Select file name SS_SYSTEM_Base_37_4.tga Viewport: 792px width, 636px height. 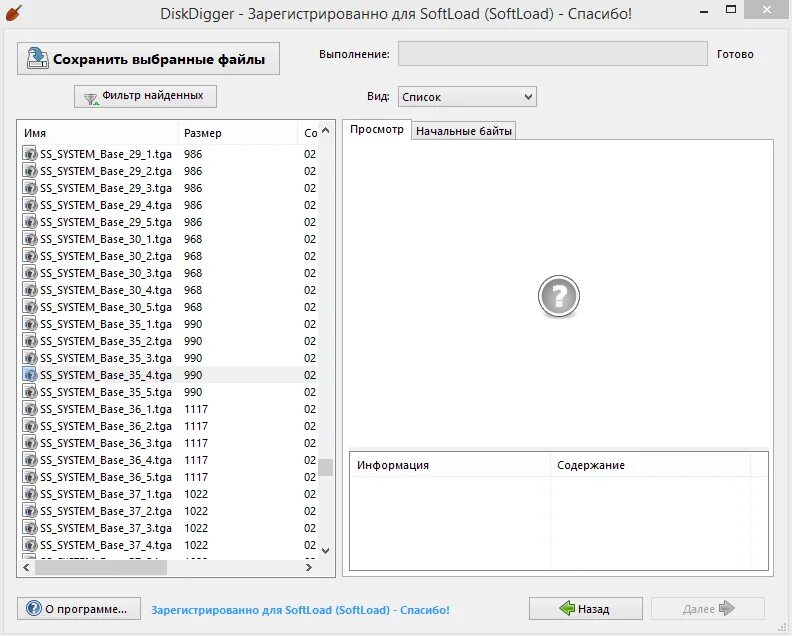(106, 545)
